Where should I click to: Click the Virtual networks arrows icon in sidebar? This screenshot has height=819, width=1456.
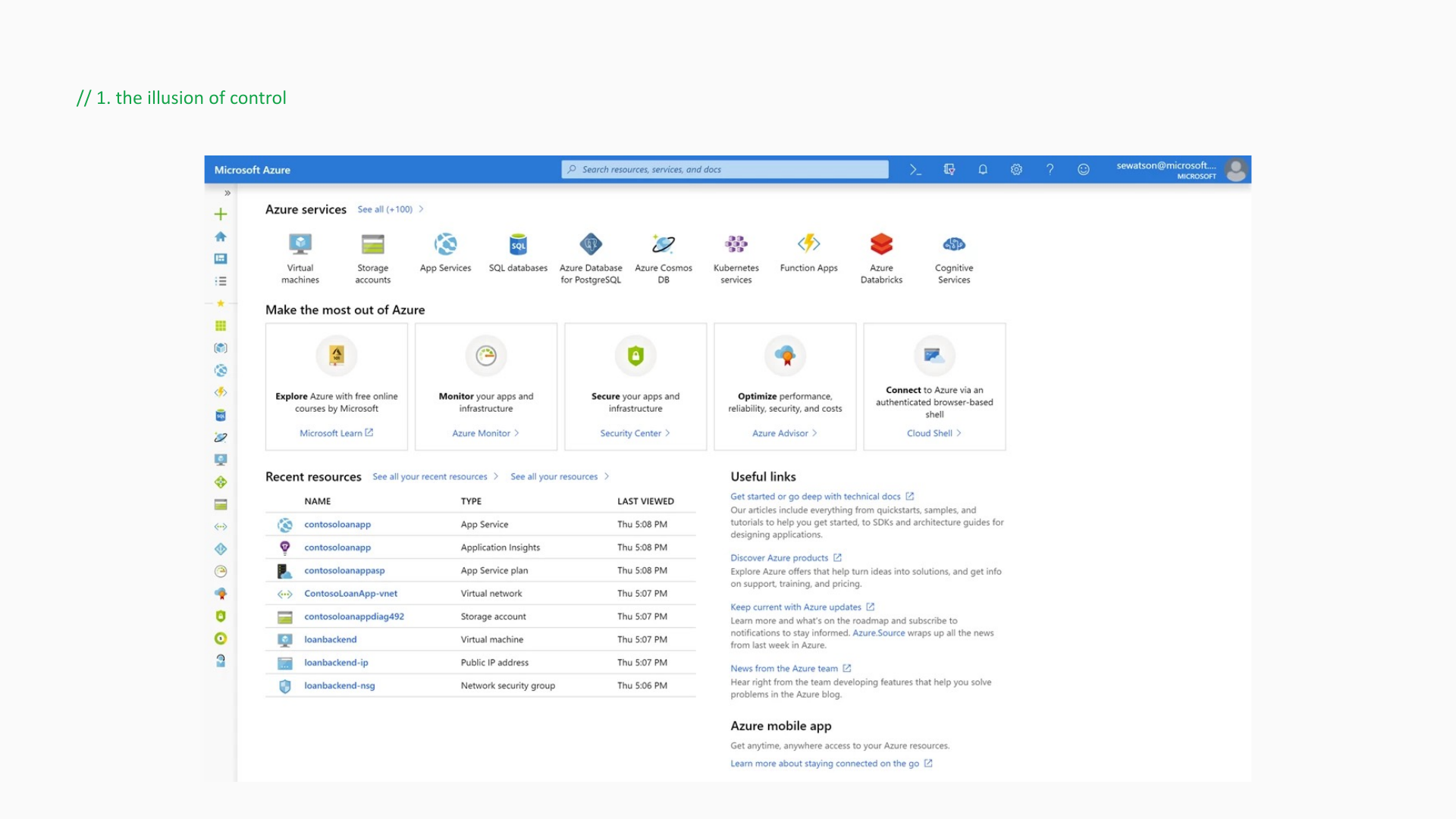coord(221,526)
